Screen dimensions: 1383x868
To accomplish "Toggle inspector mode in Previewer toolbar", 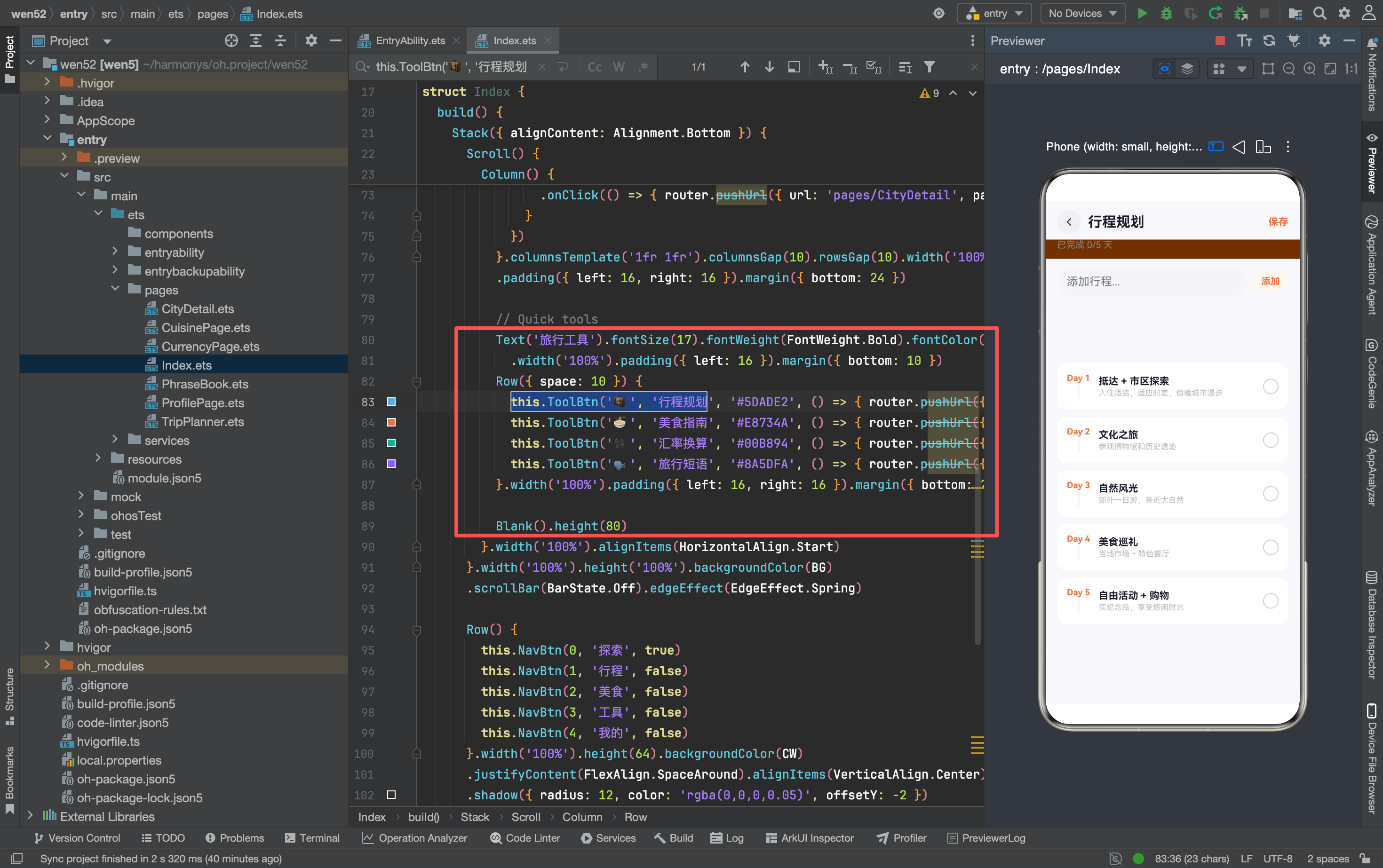I will pos(1164,69).
